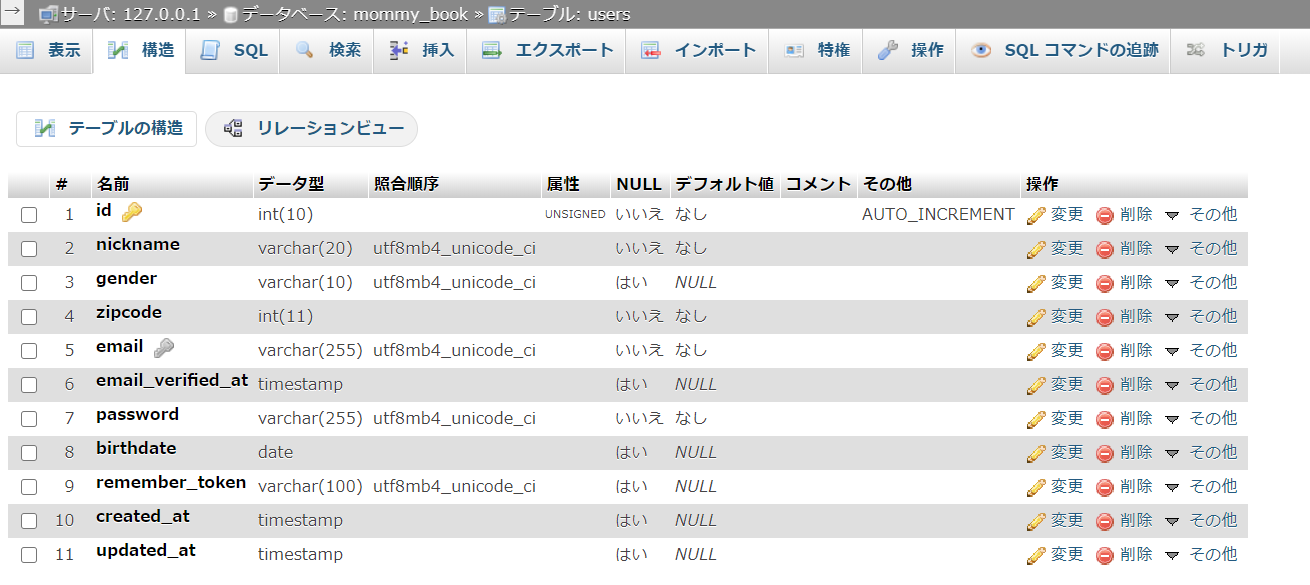The image size is (1310, 585).
Task: Tick the zipcode row checkbox
Action: click(29, 317)
